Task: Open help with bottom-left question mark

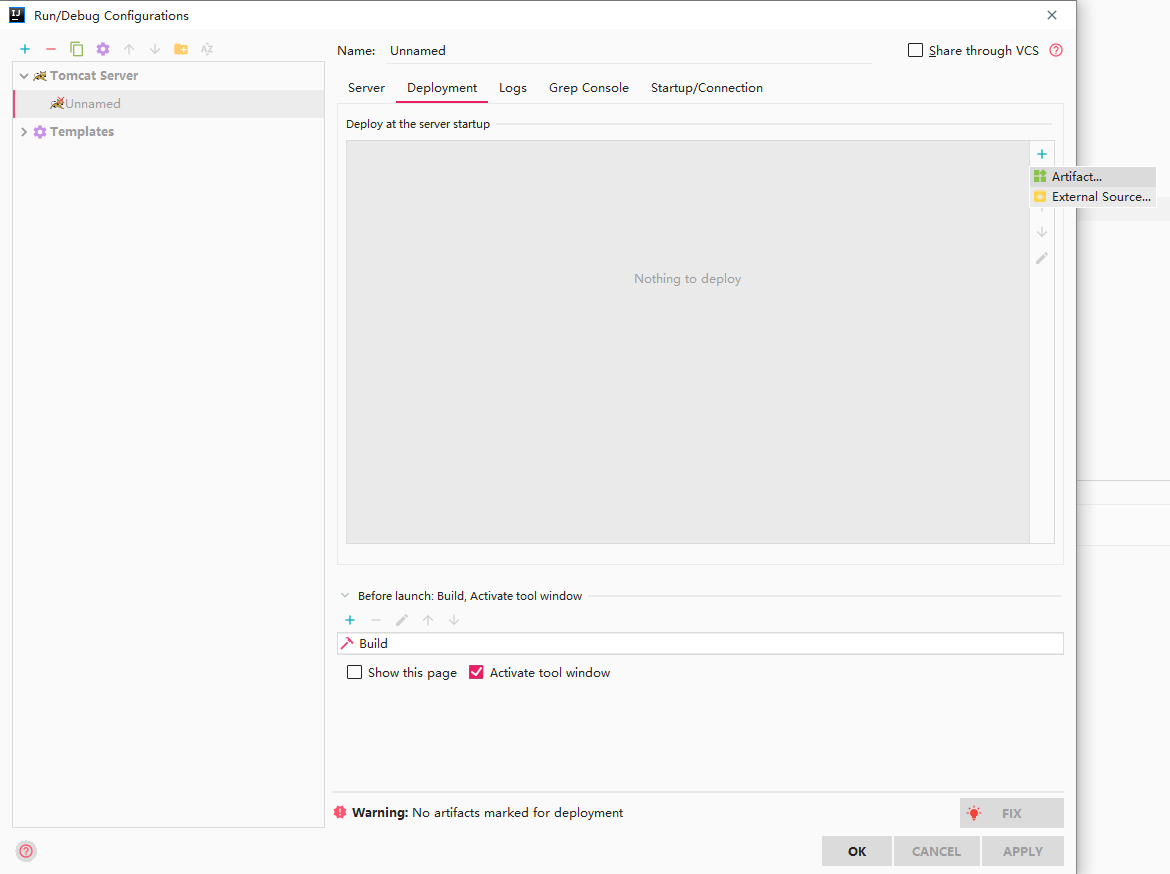Action: pyautogui.click(x=26, y=851)
